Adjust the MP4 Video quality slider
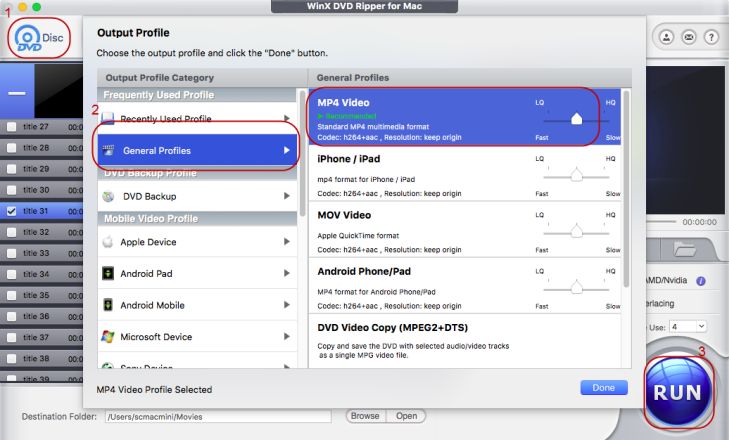The image size is (729, 440). 576,120
